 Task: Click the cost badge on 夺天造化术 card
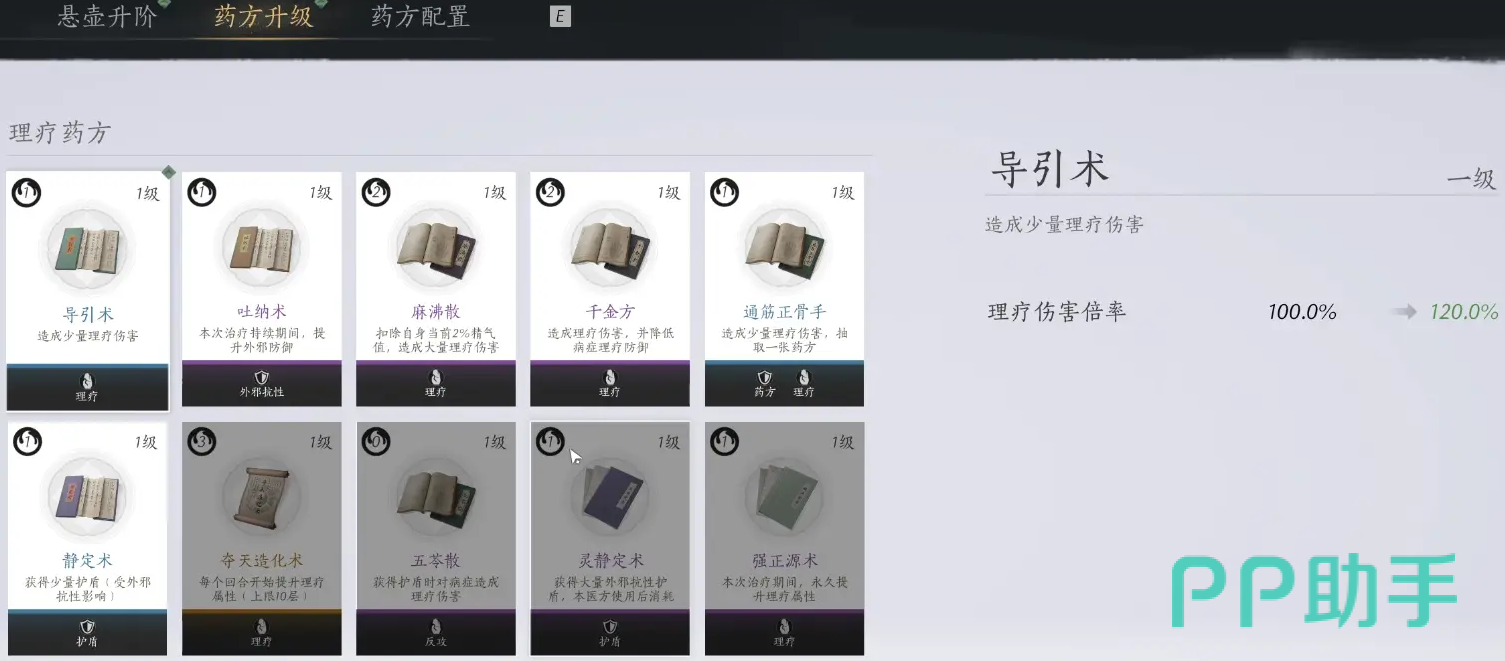coord(201,442)
